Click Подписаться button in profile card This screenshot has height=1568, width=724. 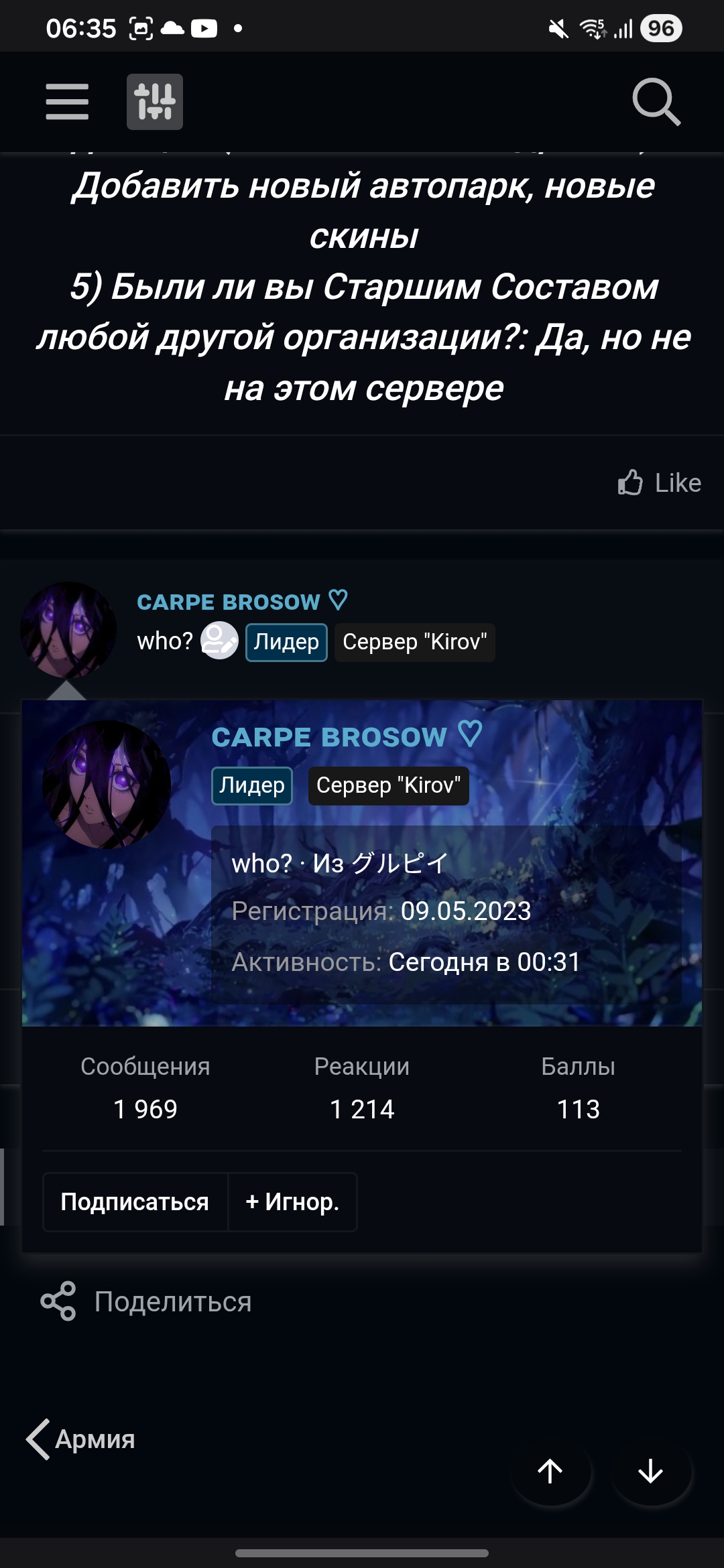[135, 1202]
